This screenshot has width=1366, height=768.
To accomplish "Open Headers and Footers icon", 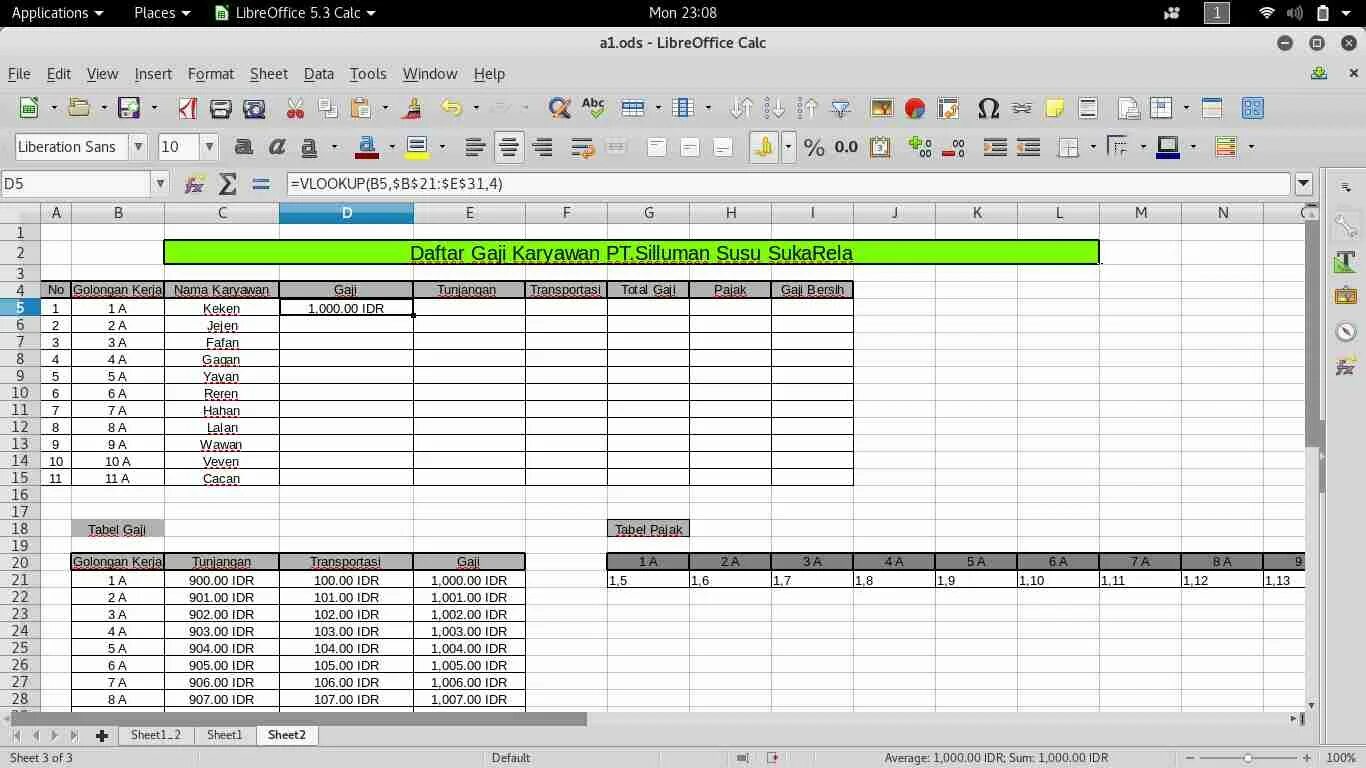I will (1088, 108).
